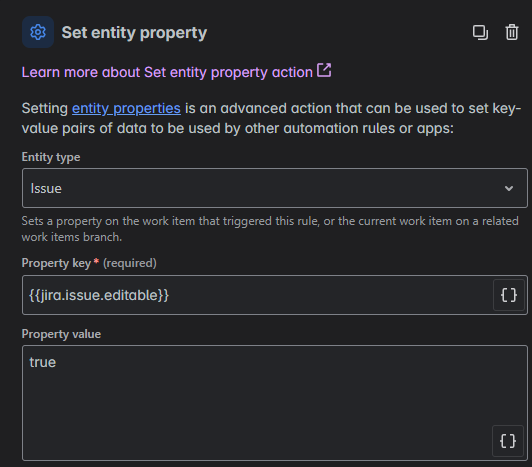Click the Set entity property heading
532x467 pixels.
[134, 33]
